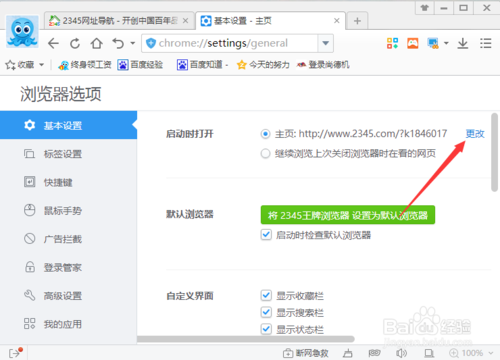The image size is (500, 360).
Task: Click 断网急救 in the status bar
Action: [x=306, y=353]
